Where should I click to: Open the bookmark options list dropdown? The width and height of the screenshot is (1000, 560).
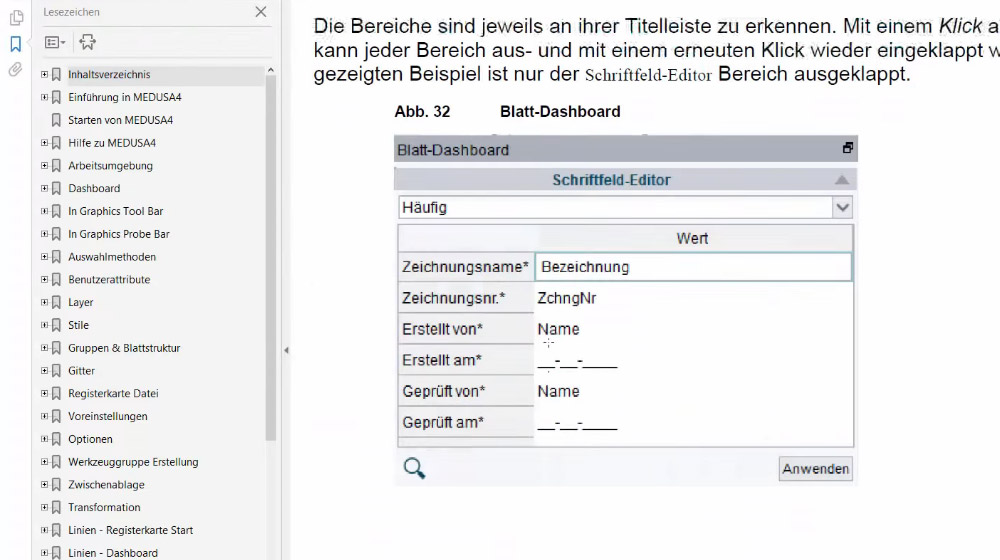tap(55, 42)
